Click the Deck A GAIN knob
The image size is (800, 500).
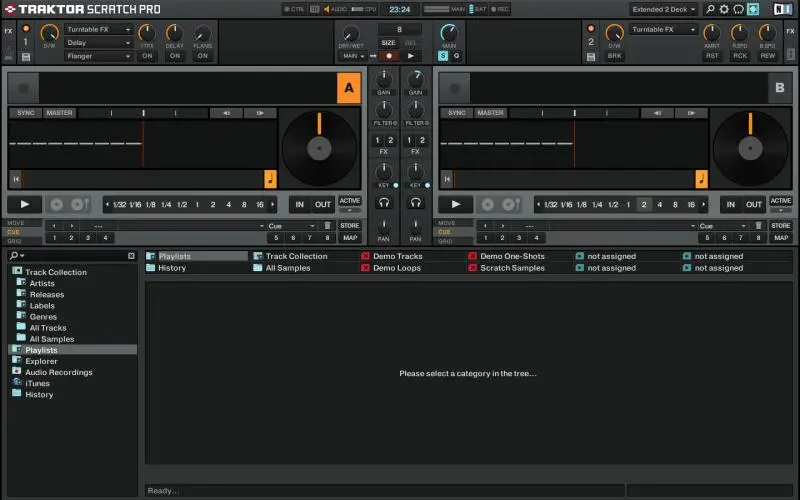(383, 79)
